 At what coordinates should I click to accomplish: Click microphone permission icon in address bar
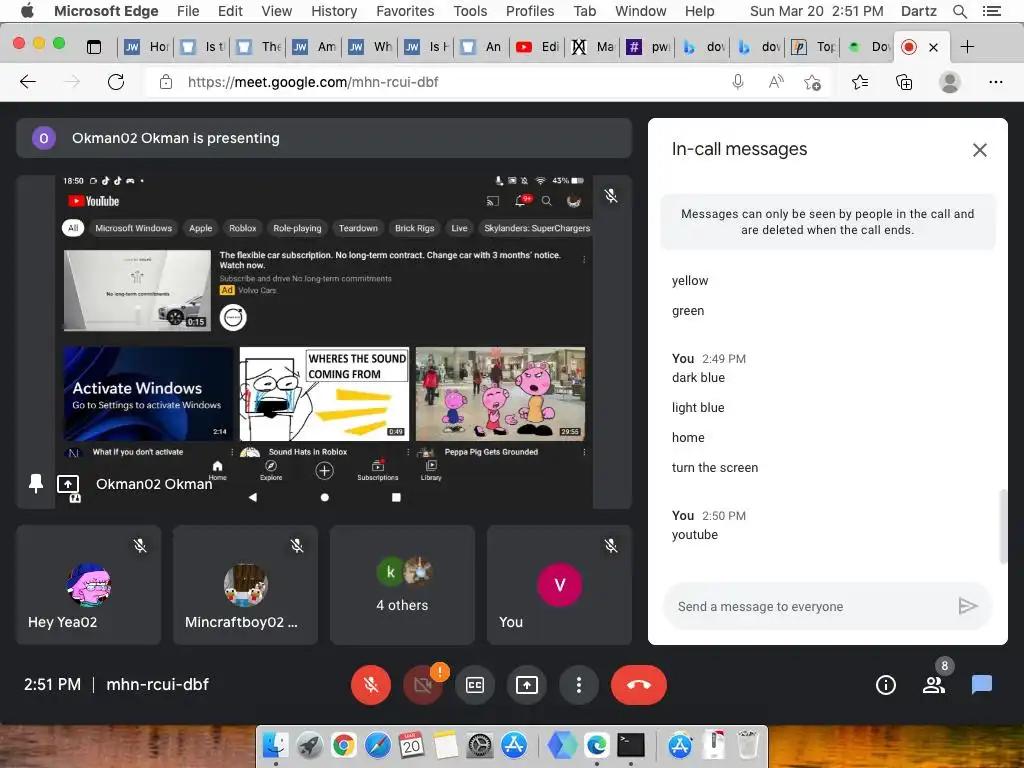click(738, 82)
